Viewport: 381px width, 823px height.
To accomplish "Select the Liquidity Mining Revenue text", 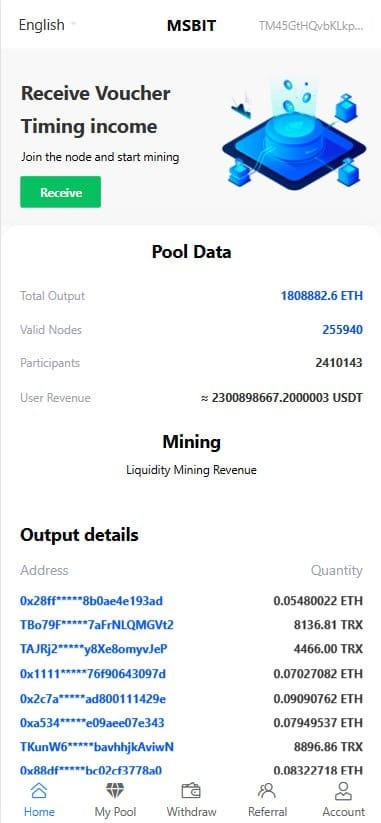I will [191, 470].
